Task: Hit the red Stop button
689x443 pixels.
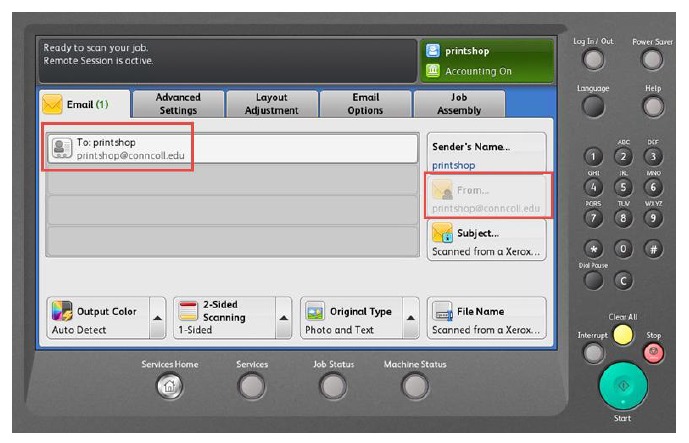Action: tap(653, 352)
